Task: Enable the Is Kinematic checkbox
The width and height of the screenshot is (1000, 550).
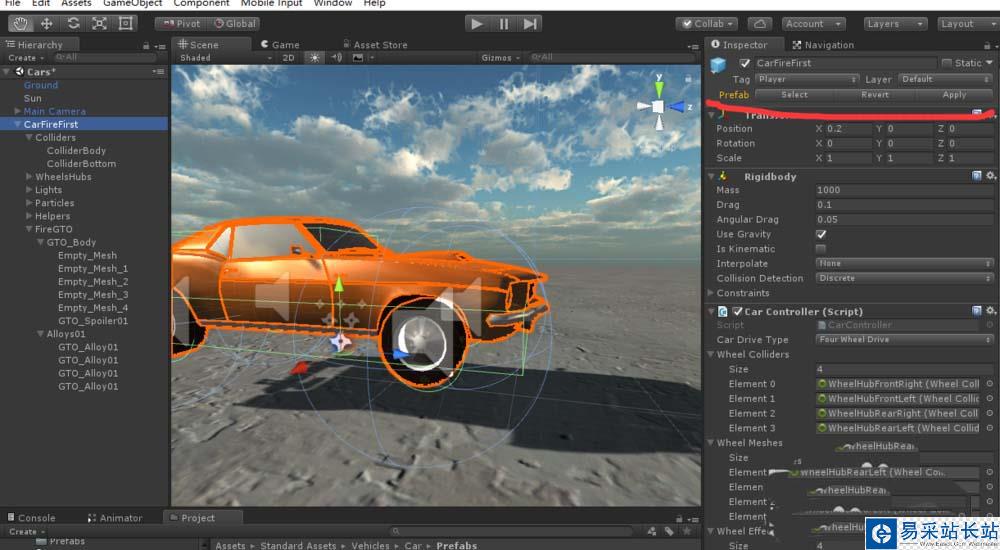Action: tap(821, 249)
